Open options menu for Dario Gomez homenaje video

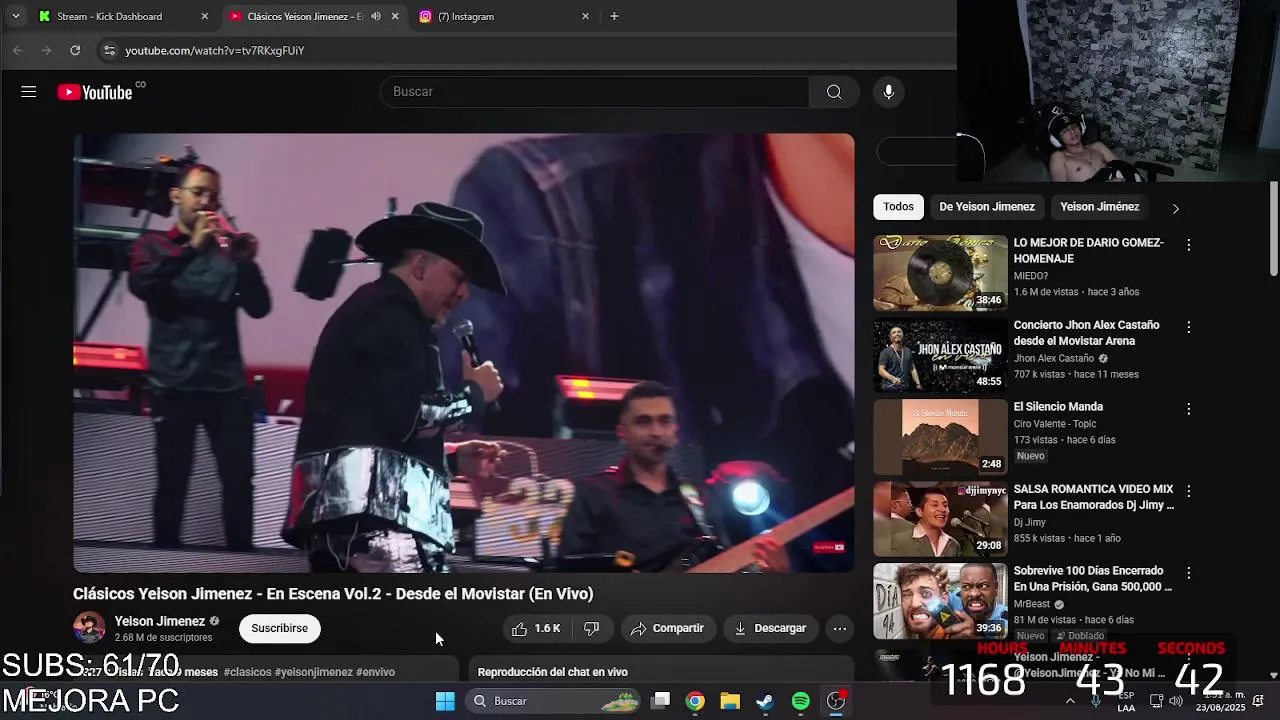(1188, 245)
